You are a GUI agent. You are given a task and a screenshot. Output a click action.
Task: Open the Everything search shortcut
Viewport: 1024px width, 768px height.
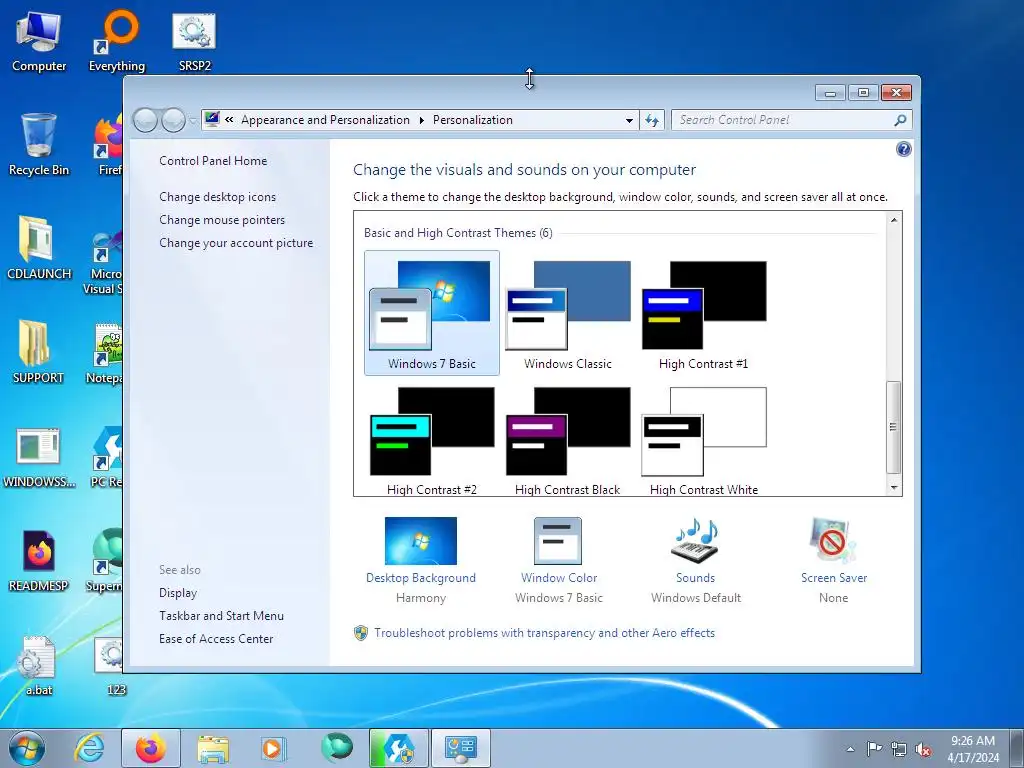click(117, 42)
